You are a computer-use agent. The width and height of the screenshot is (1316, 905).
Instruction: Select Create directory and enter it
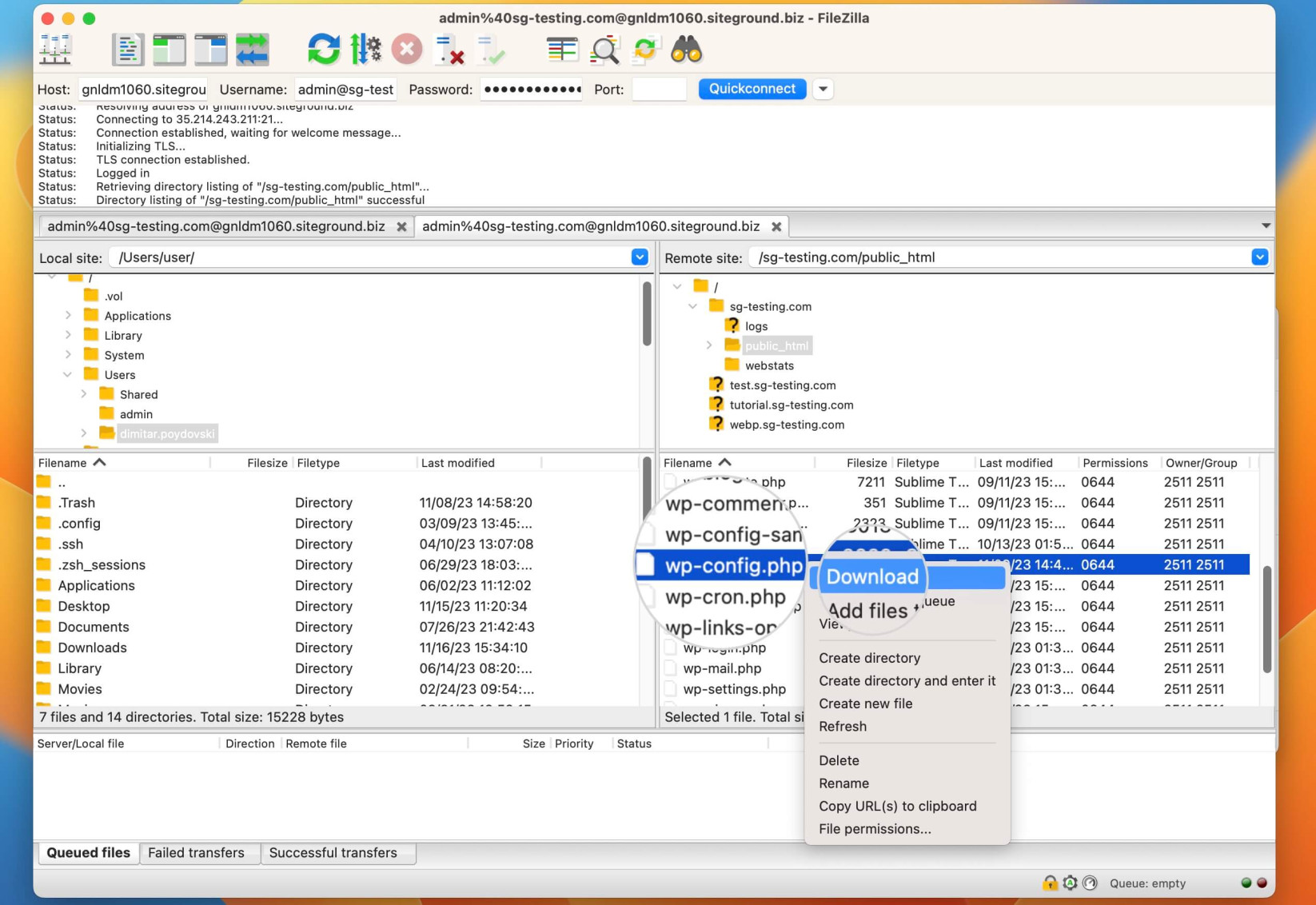[907, 680]
